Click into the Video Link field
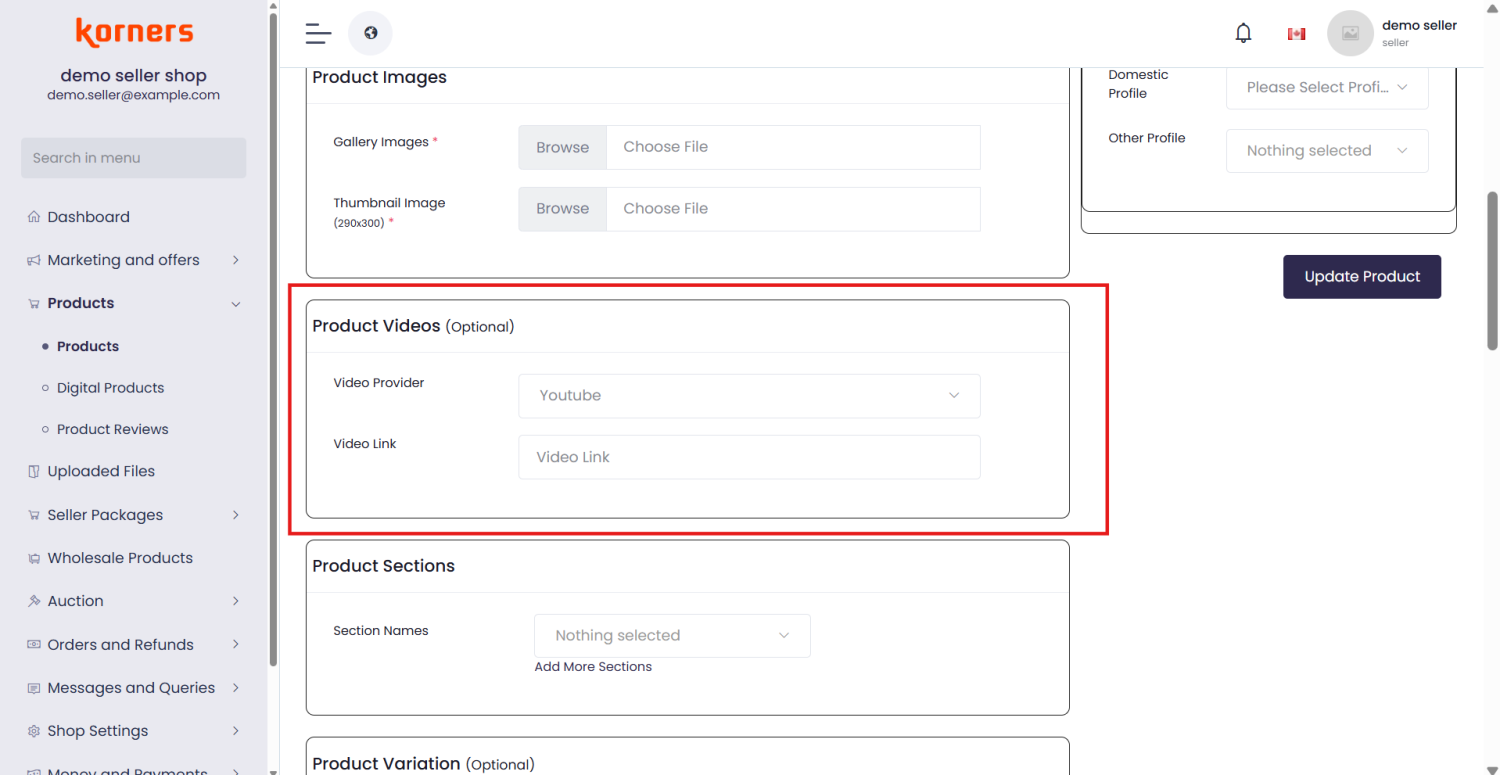This screenshot has width=1500, height=775. 748,457
